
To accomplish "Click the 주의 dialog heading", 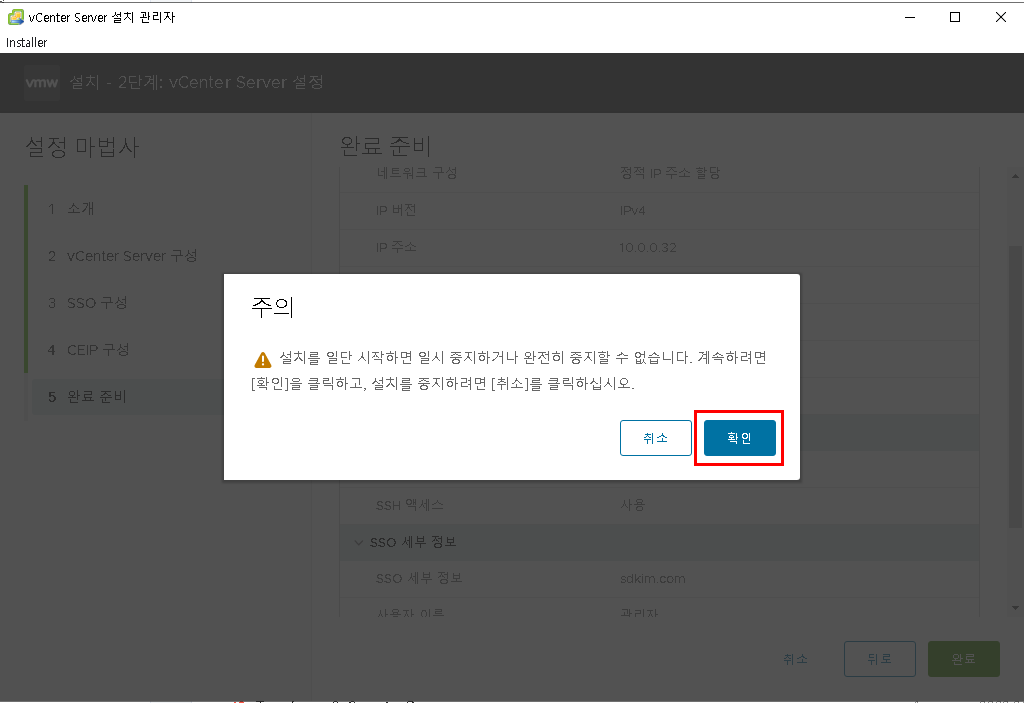I will tap(272, 306).
